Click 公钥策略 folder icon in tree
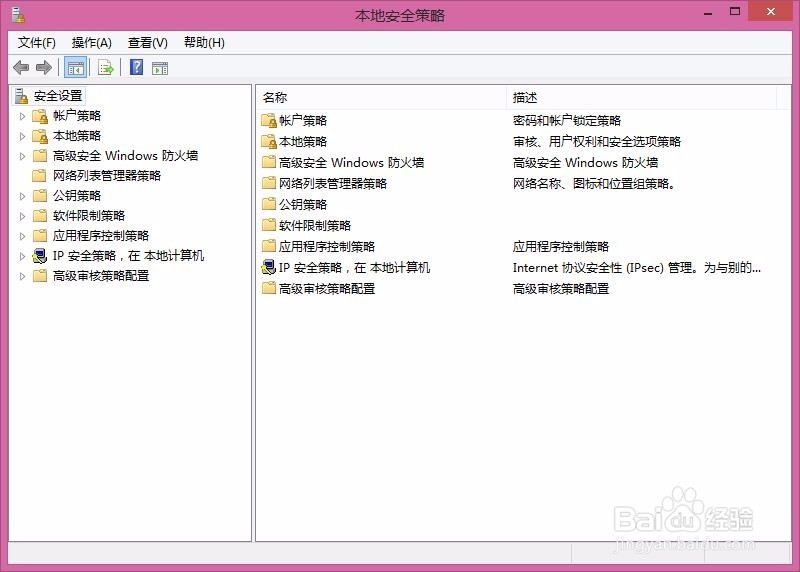The image size is (800, 572). pos(40,195)
